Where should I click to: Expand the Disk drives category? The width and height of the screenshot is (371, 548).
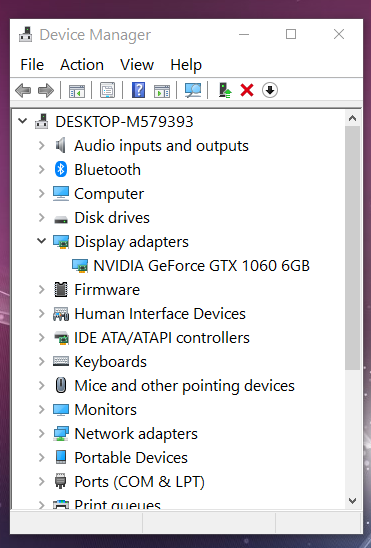[x=42, y=217]
